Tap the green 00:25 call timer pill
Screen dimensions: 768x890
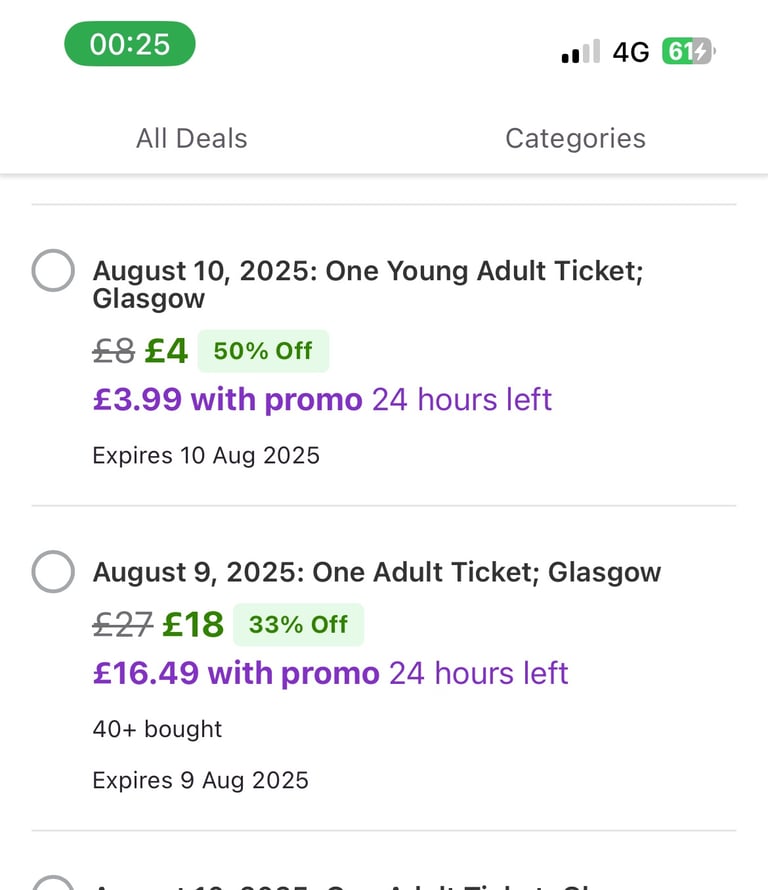(129, 44)
